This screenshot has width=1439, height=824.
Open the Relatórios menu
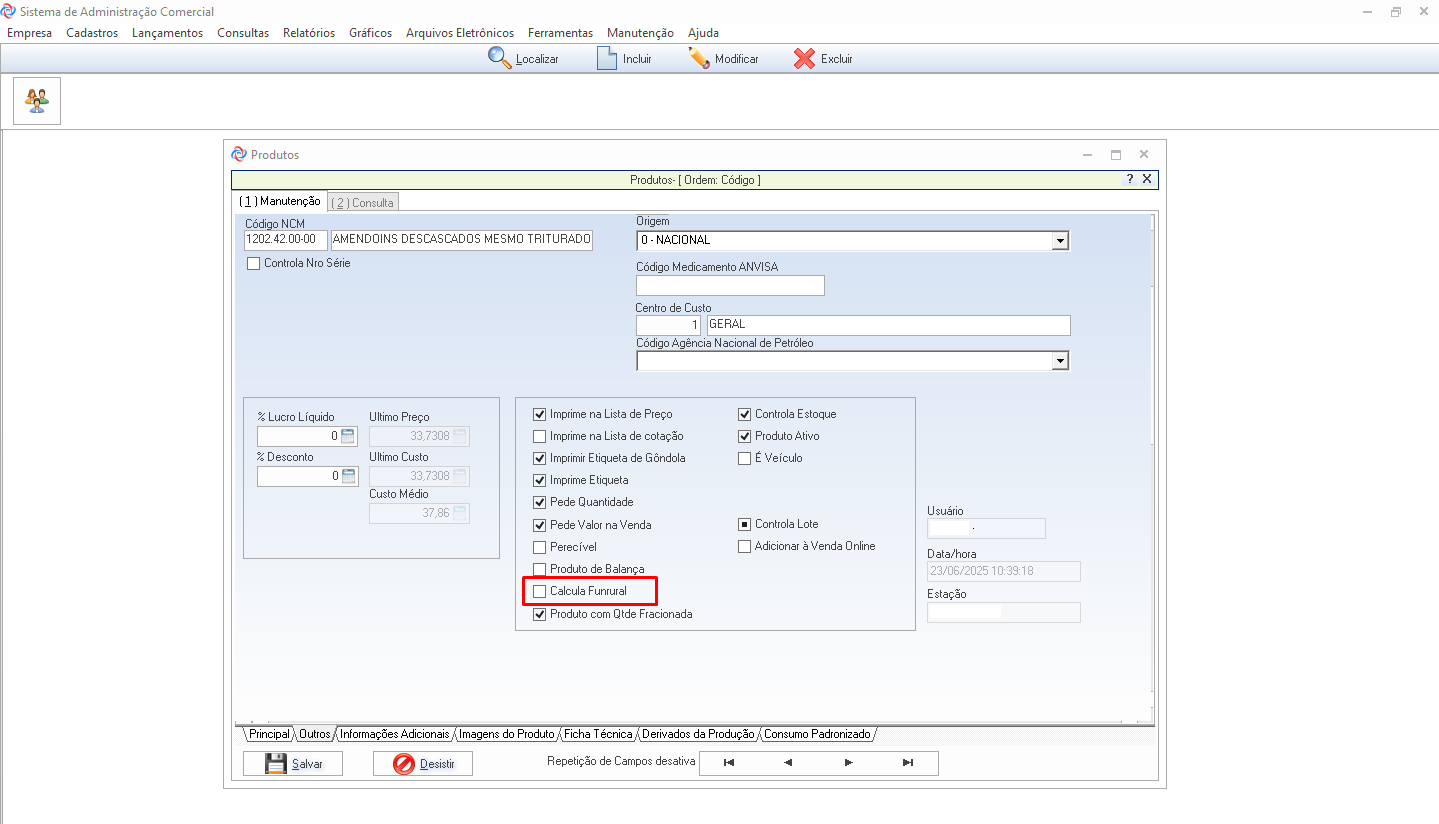[309, 33]
